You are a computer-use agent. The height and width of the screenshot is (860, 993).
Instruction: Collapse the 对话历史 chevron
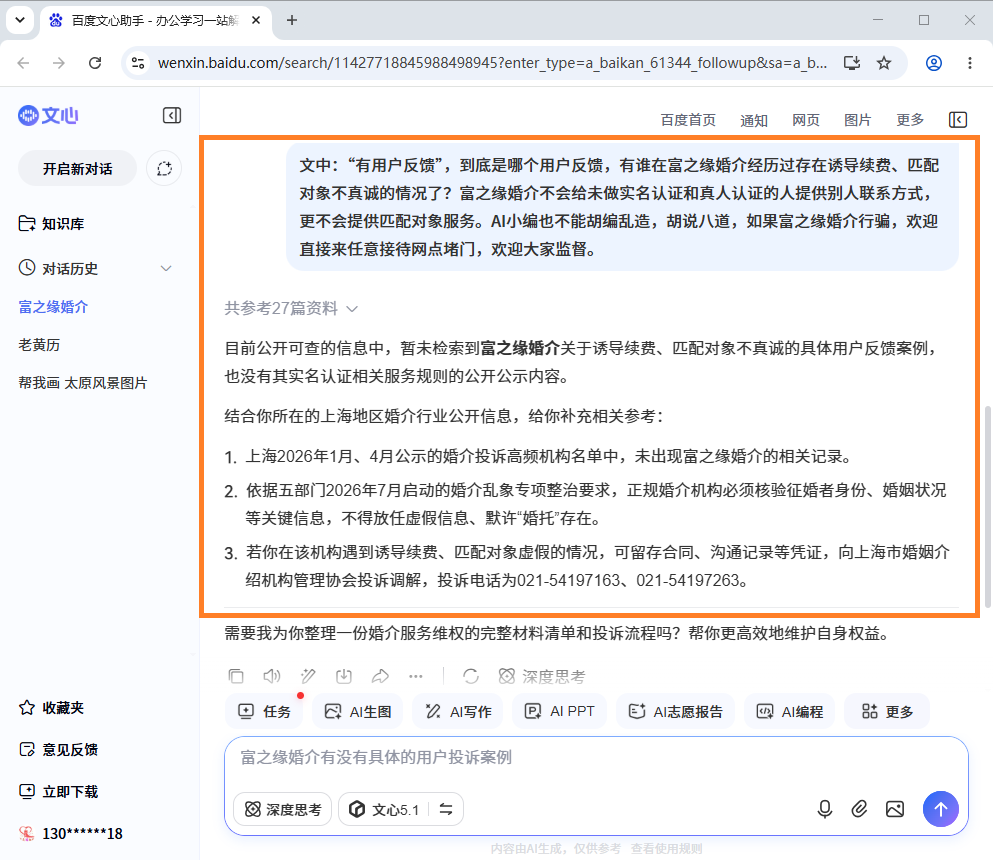(166, 269)
